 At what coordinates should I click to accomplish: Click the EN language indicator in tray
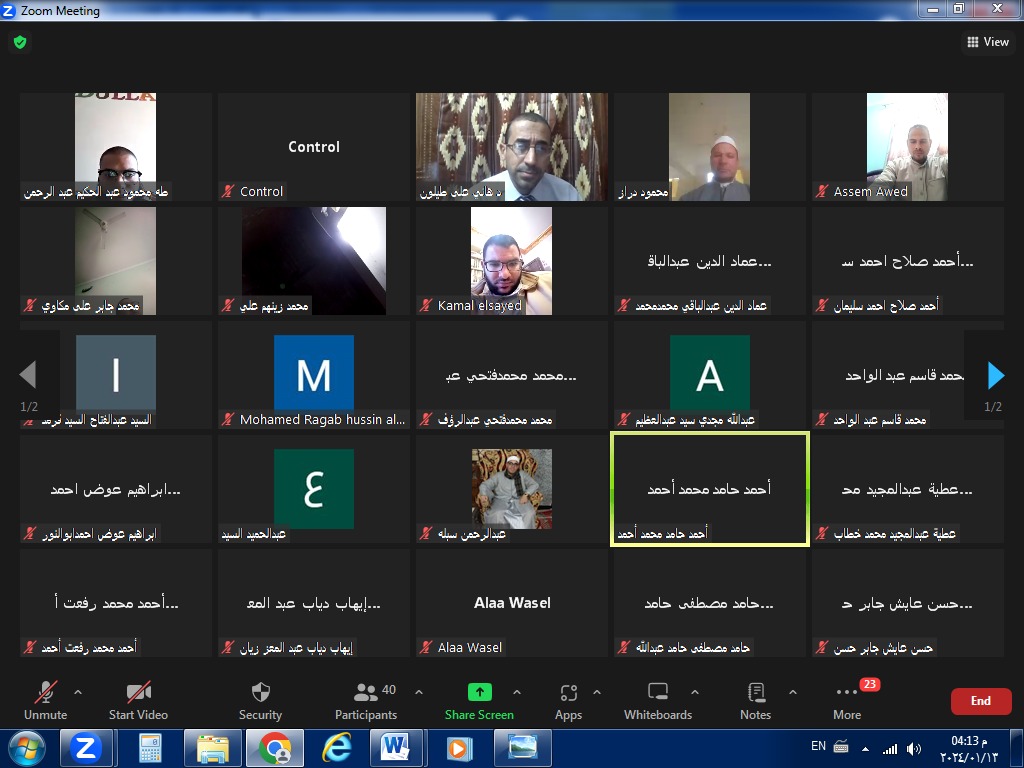(x=818, y=747)
